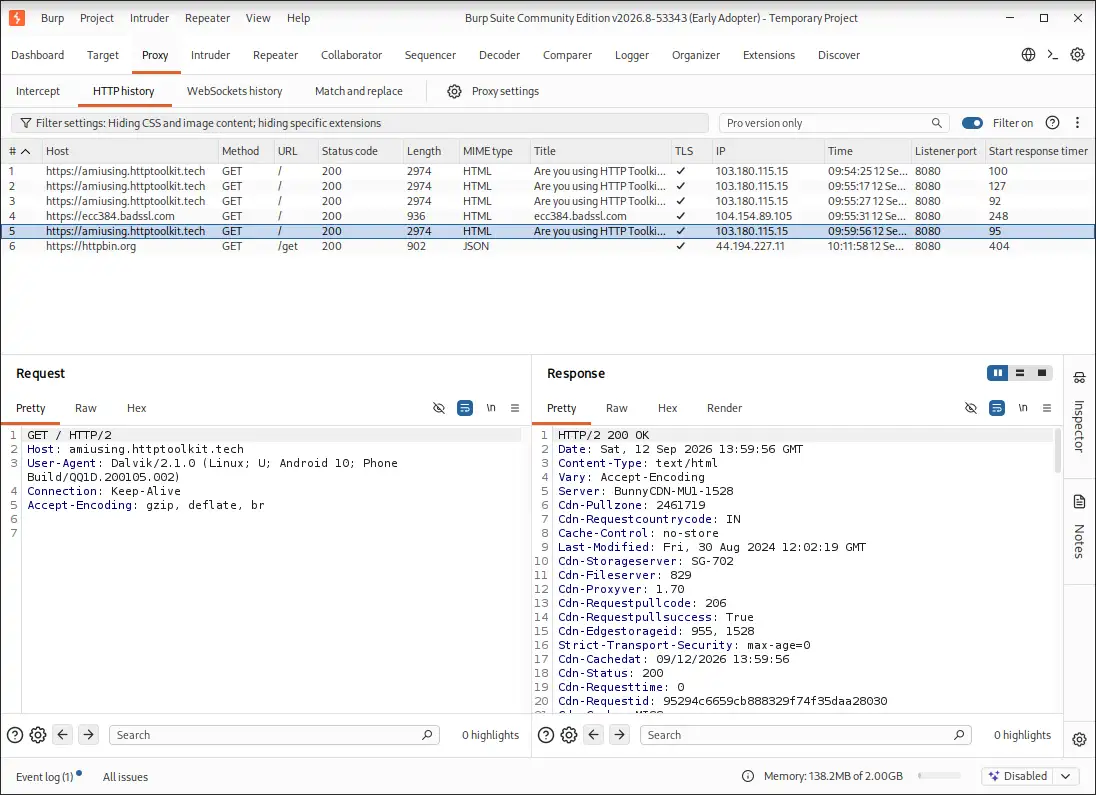
Task: Open All issues button
Action: tap(125, 777)
